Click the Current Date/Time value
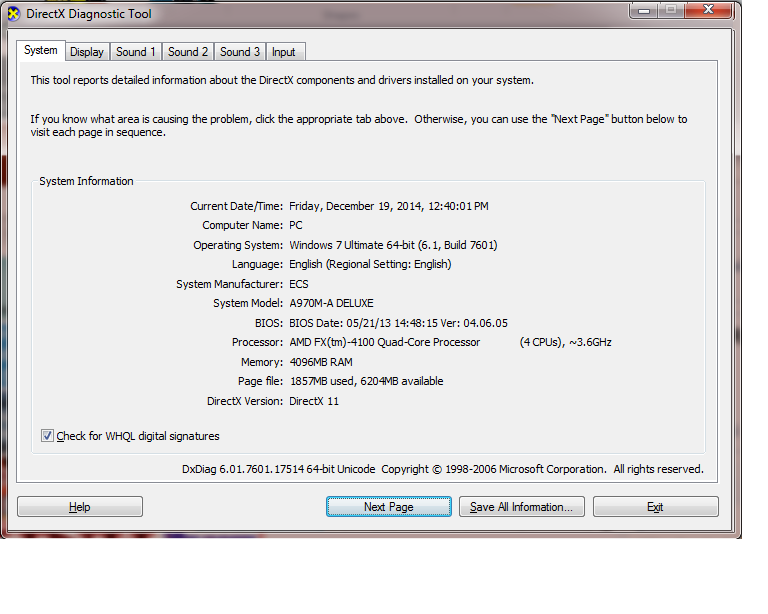 tap(388, 206)
